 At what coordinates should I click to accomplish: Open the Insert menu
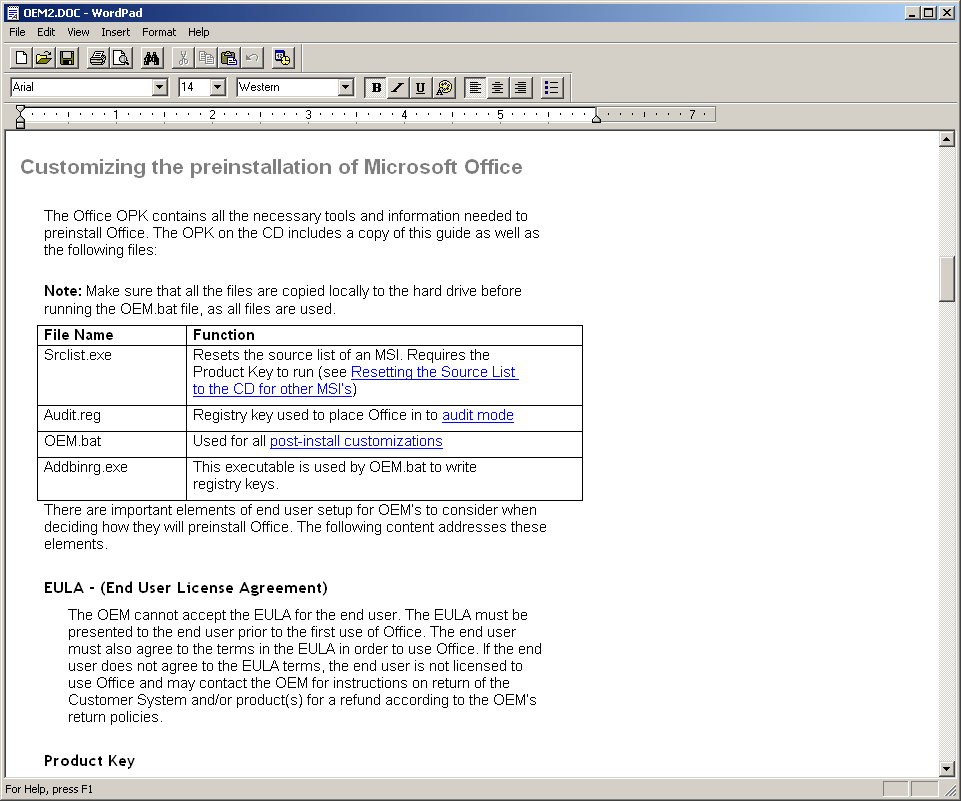pos(115,32)
